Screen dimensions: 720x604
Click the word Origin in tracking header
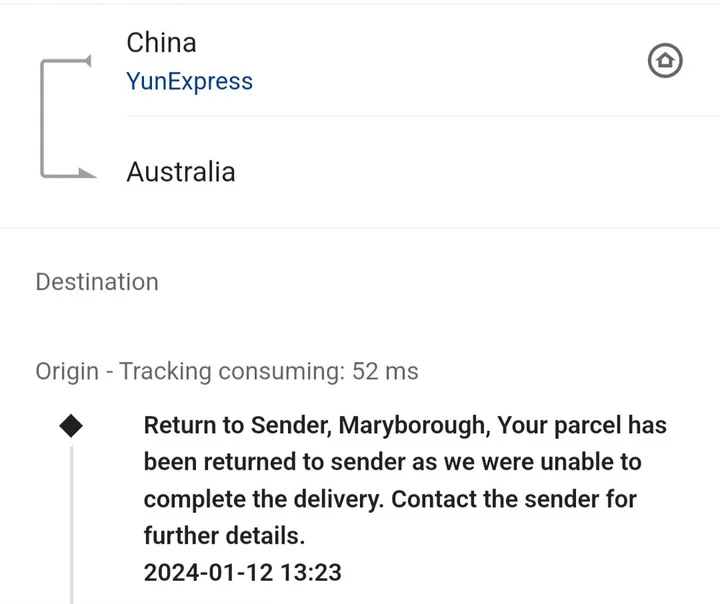coord(67,372)
